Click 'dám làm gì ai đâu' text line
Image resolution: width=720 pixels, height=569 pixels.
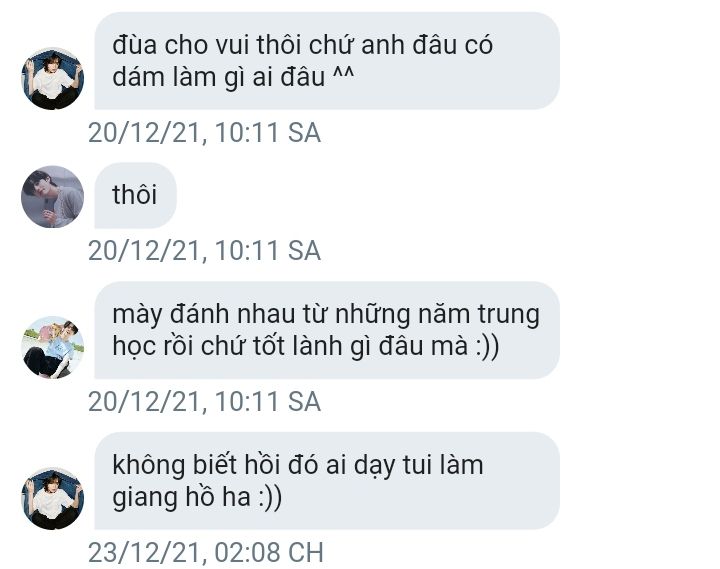coord(219,77)
